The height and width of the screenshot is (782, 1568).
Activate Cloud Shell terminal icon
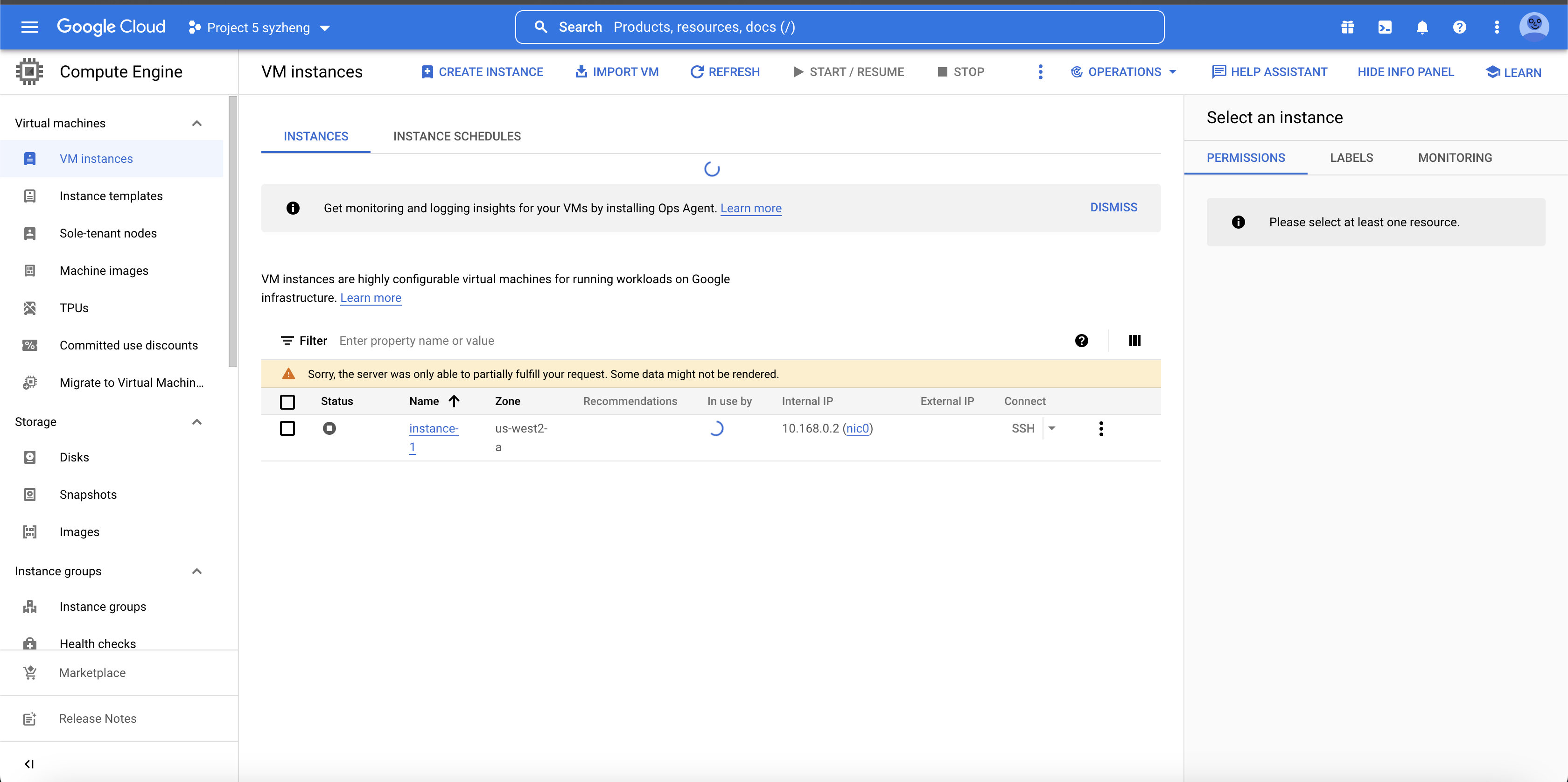[1385, 27]
